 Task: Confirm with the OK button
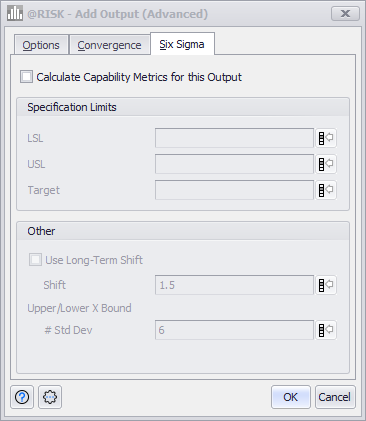pyautogui.click(x=291, y=397)
